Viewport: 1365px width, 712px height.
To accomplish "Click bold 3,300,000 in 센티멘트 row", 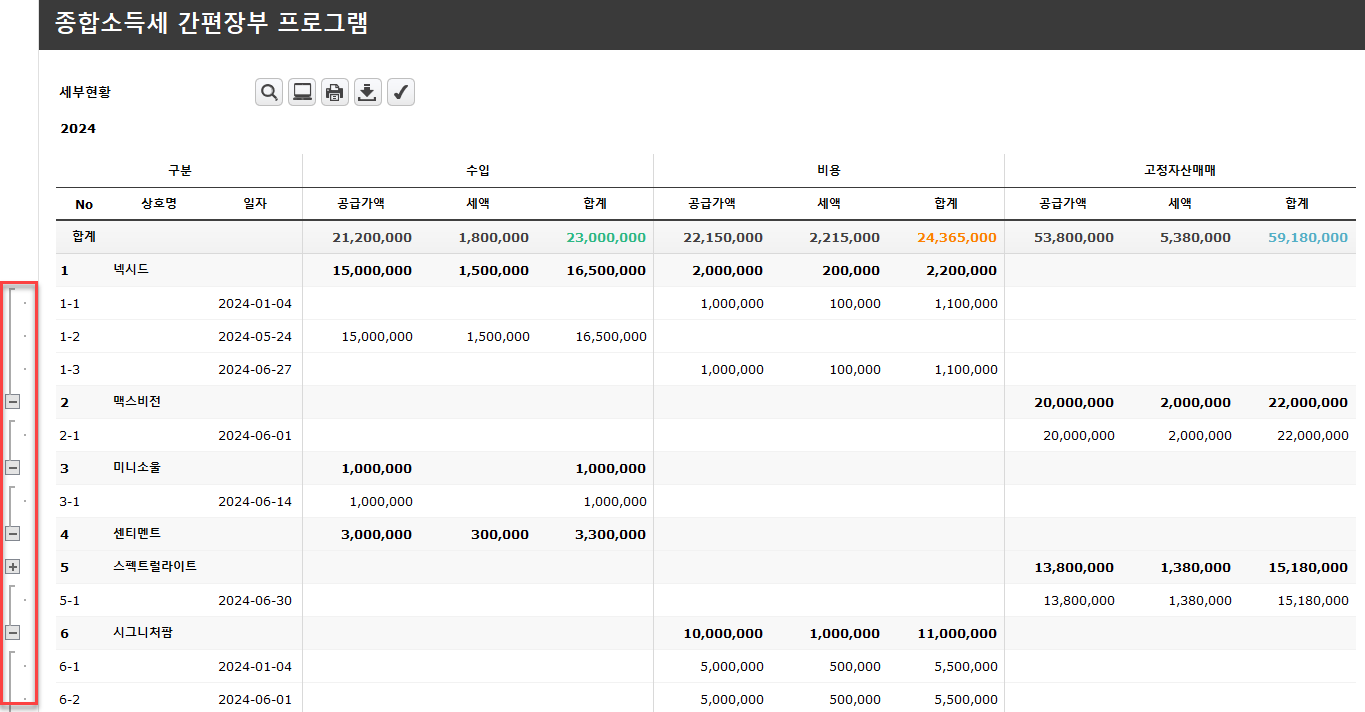I will point(610,534).
